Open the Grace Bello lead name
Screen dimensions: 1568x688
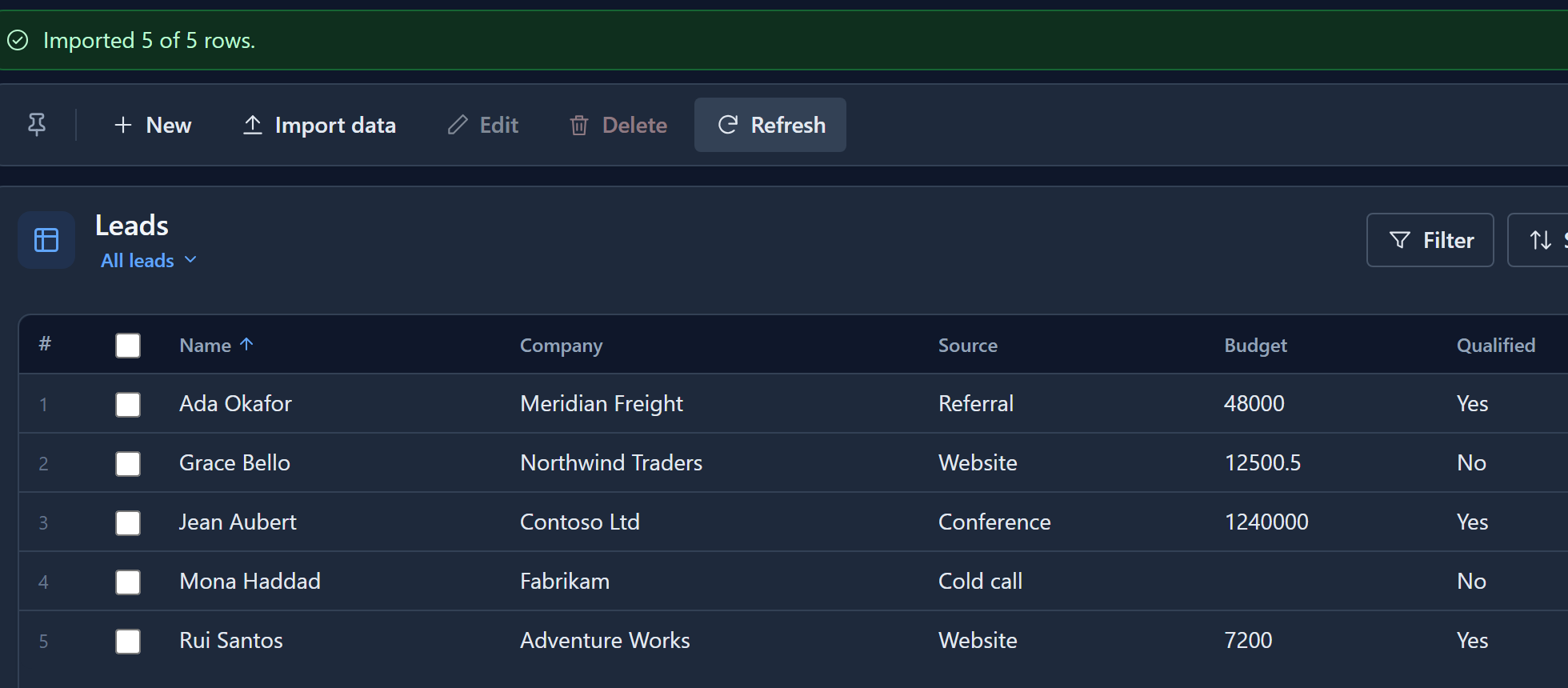coord(234,462)
